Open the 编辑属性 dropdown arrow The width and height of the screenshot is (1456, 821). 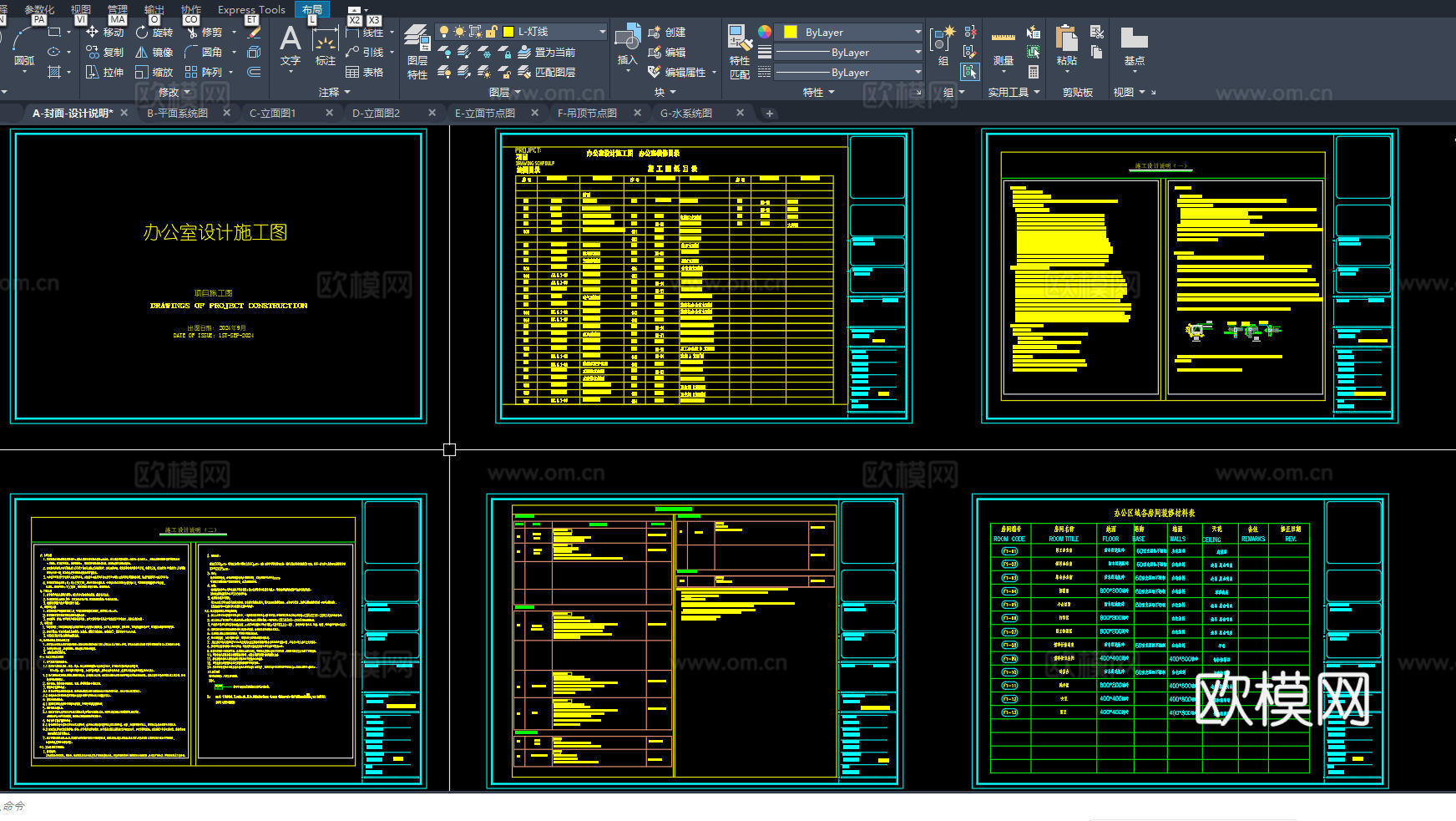(x=715, y=73)
